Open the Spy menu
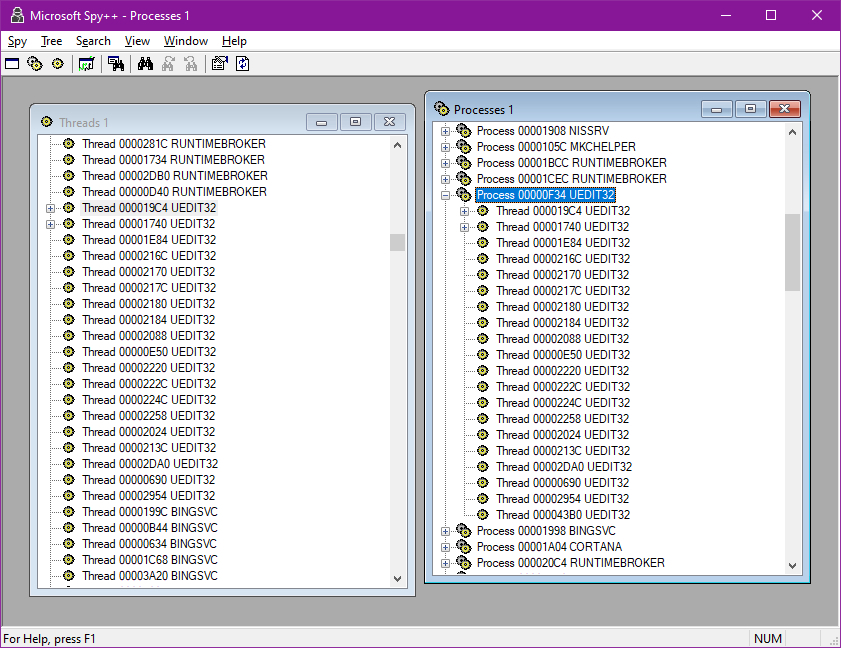The image size is (841, 648). click(17, 41)
